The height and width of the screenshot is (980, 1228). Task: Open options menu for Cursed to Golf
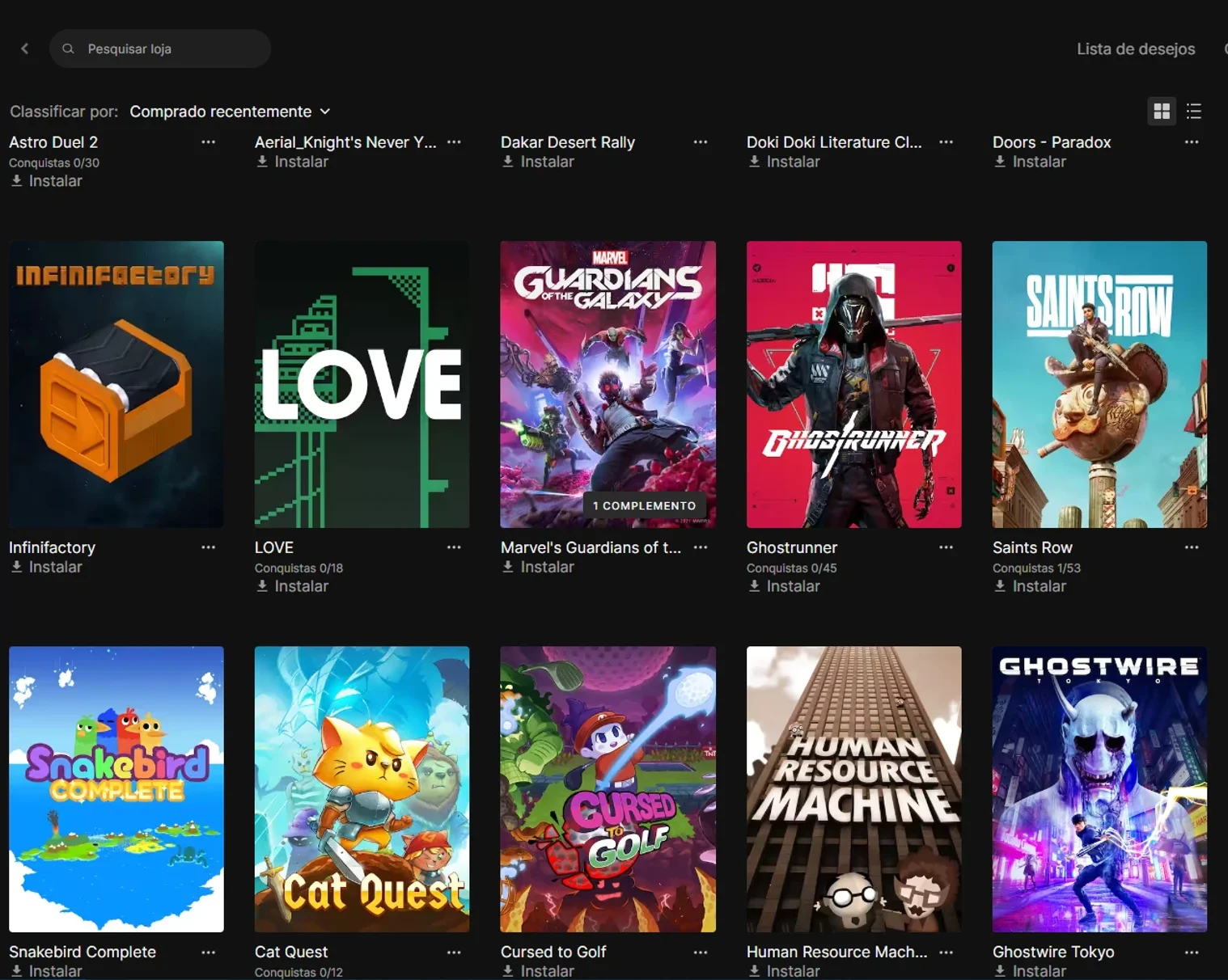click(x=701, y=953)
